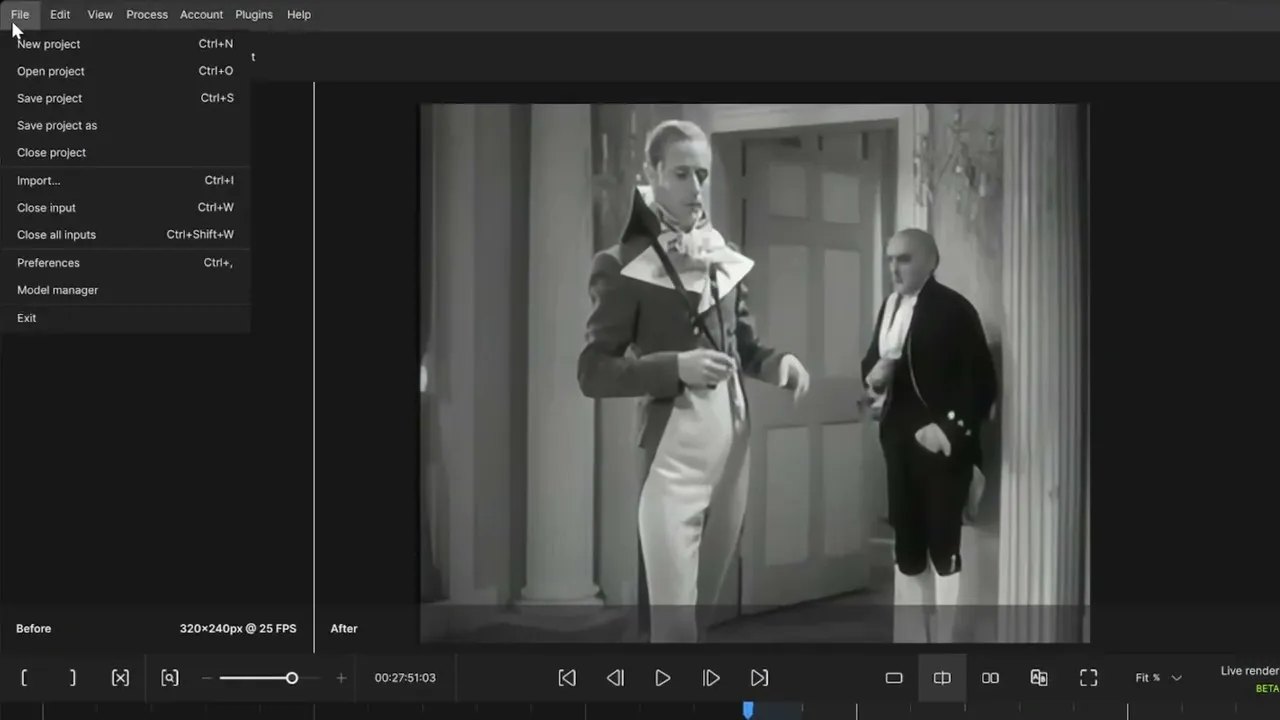Adjust the timeline zoom slider handle
The height and width of the screenshot is (720, 1280).
tap(292, 678)
